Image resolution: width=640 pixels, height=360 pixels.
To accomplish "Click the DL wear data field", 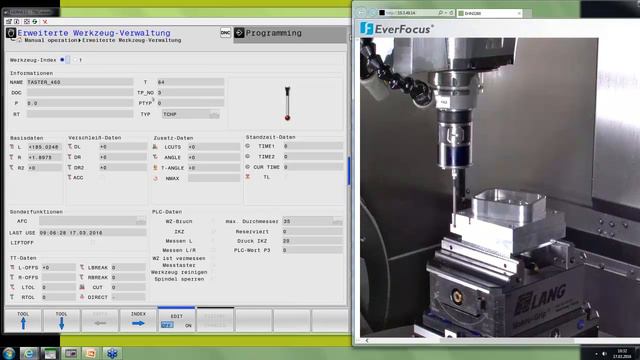I will coord(123,147).
